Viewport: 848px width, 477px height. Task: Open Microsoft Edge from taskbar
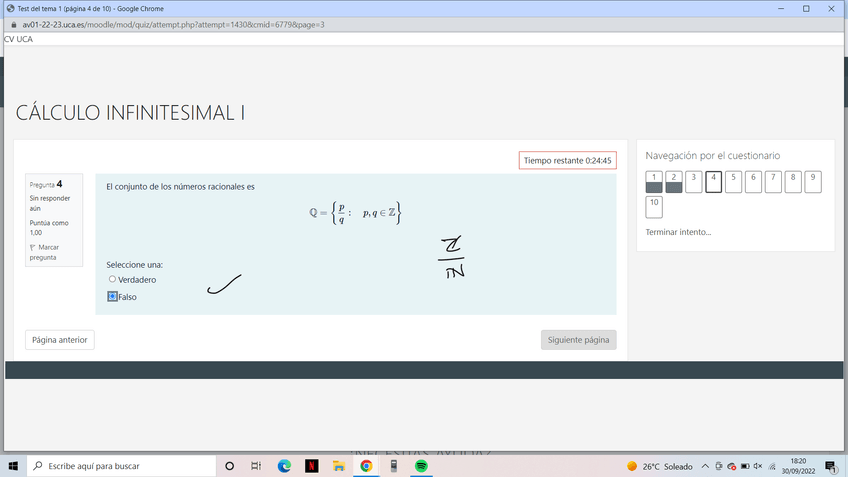coord(284,466)
